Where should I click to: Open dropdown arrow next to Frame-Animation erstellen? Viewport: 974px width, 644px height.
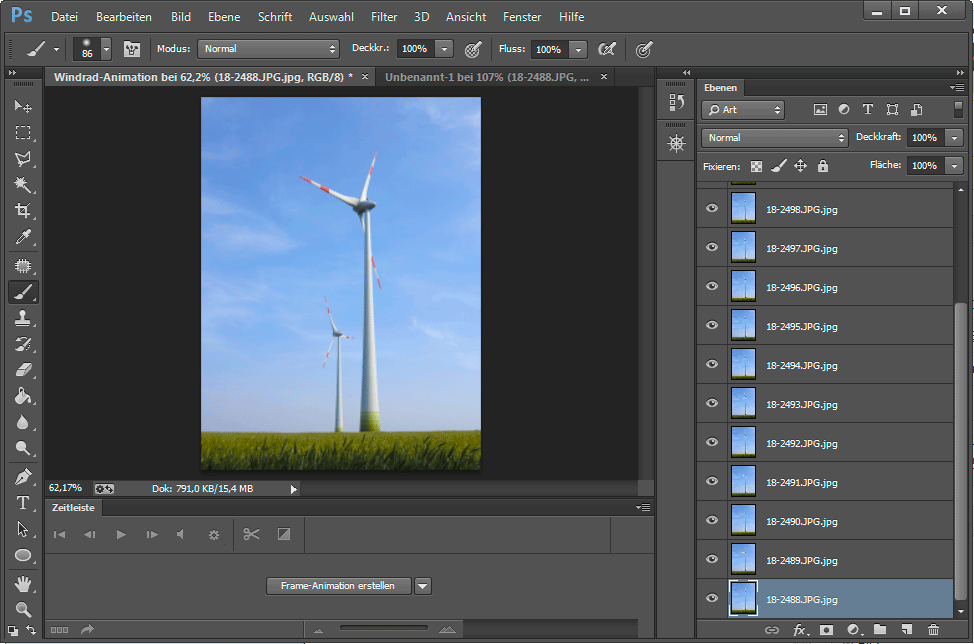point(423,586)
